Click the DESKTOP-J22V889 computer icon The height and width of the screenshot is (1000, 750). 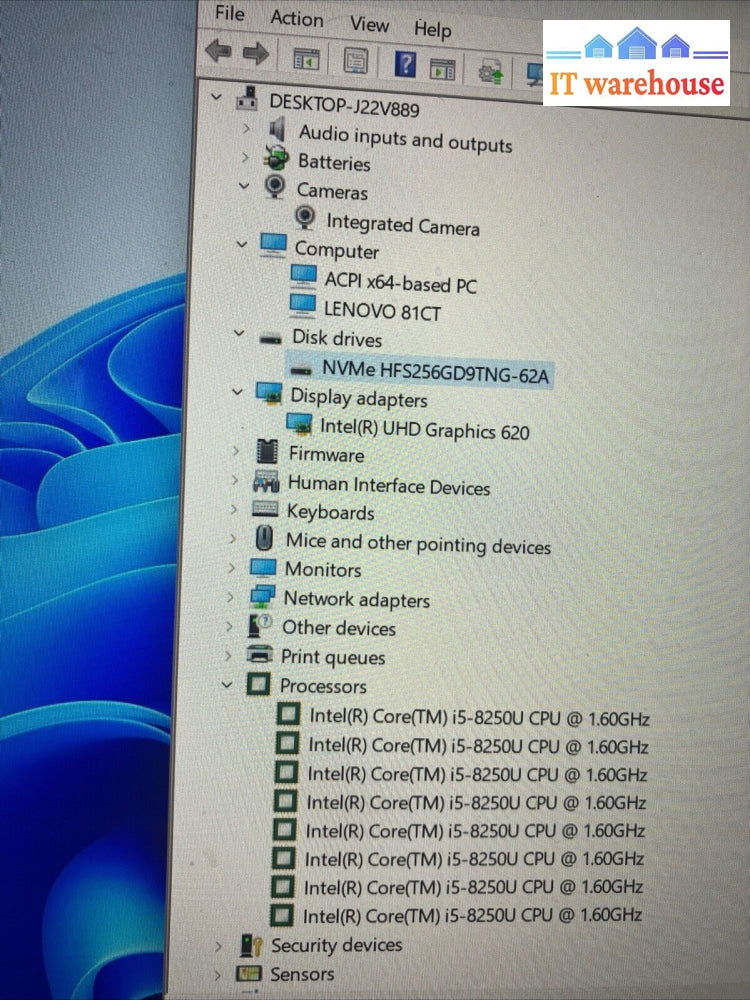247,98
